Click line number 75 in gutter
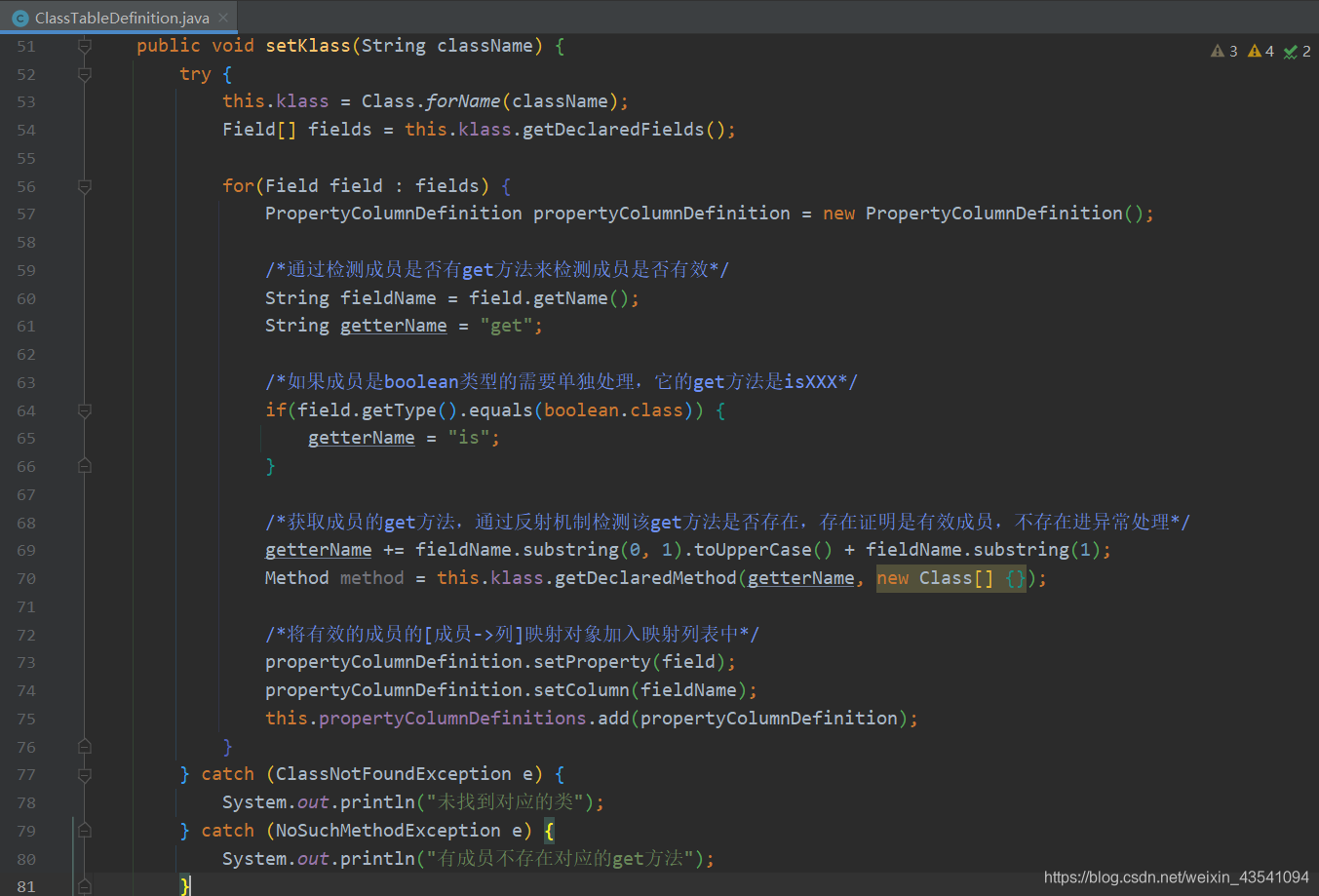Viewport: 1319px width, 896px height. (x=25, y=720)
